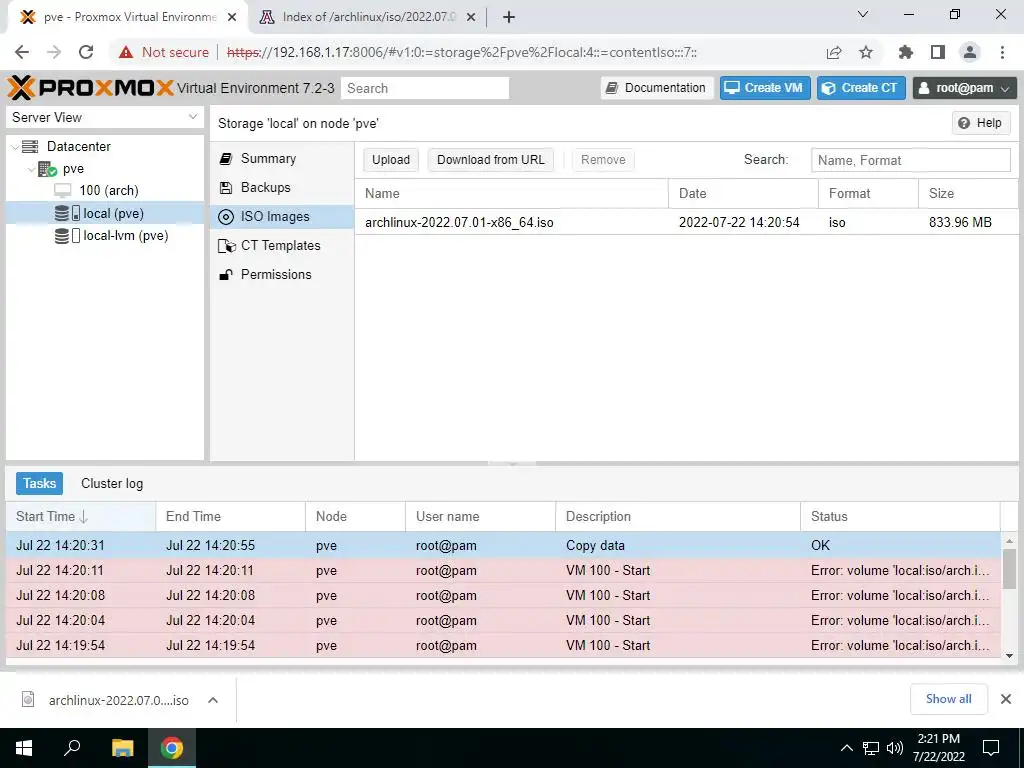Open the Documentation button
The height and width of the screenshot is (768, 1024).
tap(656, 88)
